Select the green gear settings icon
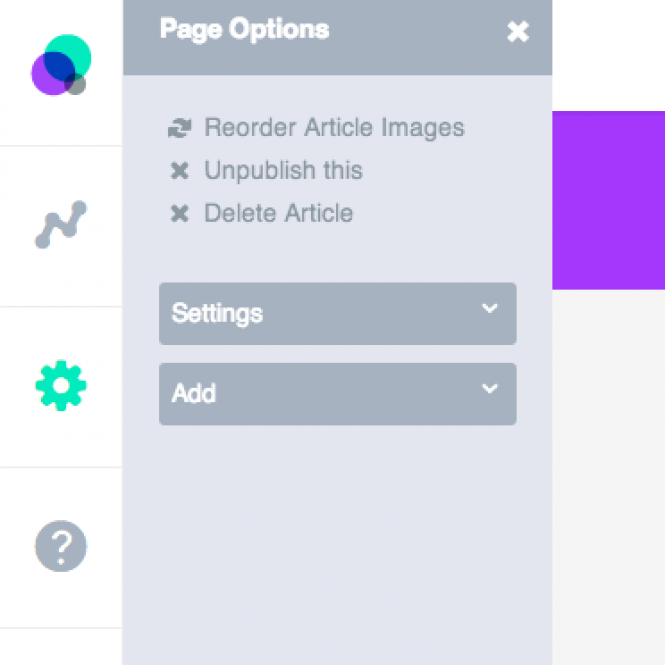This screenshot has height=665, width=665. pos(61,385)
